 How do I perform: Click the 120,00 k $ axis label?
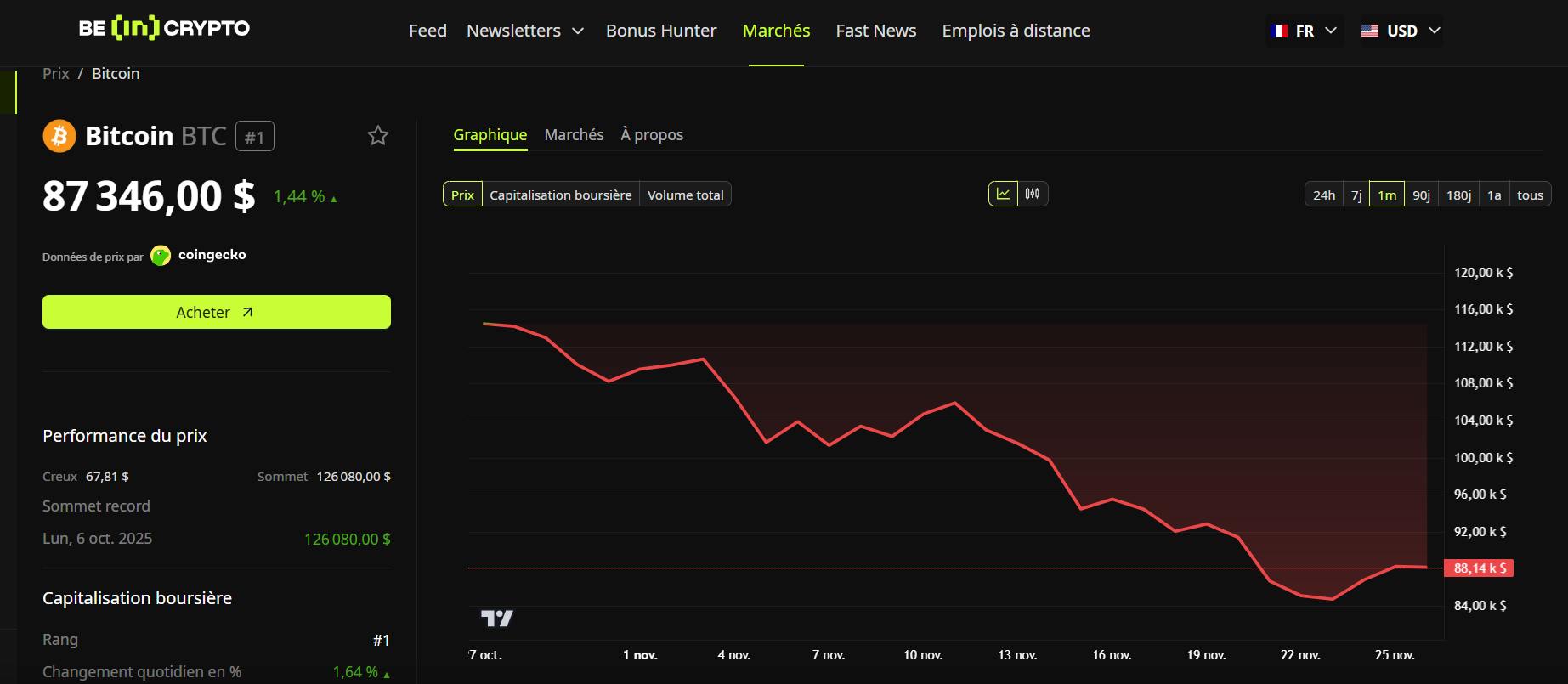(1483, 273)
